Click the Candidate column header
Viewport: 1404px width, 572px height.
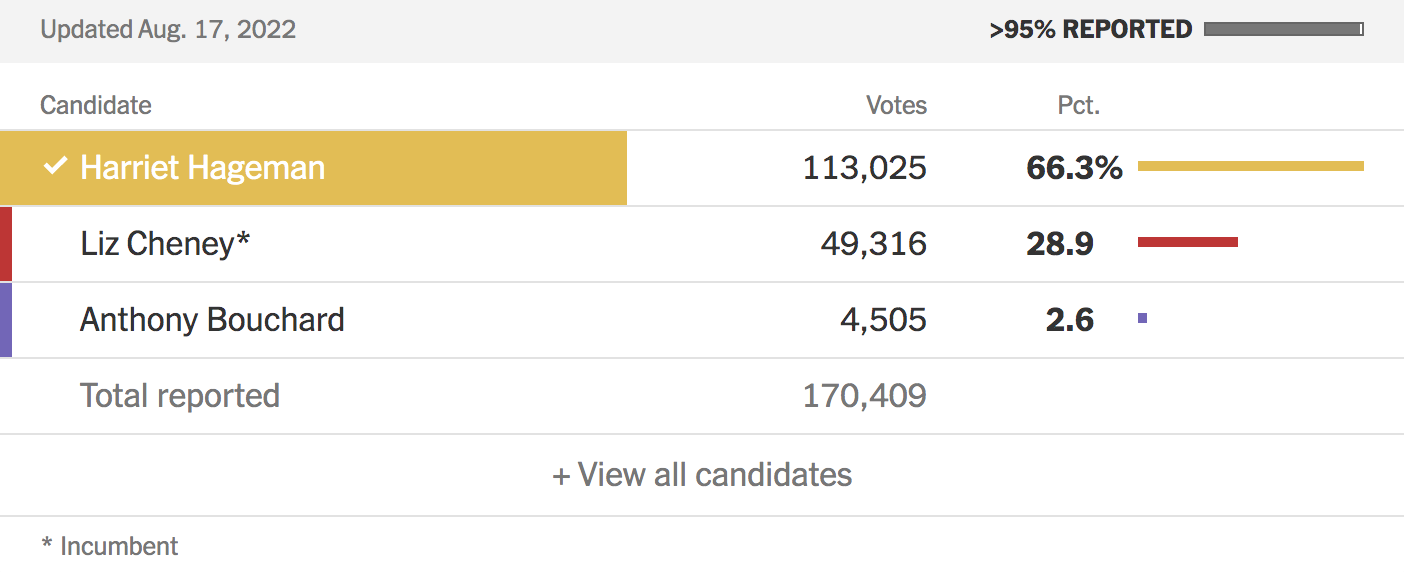pos(96,105)
